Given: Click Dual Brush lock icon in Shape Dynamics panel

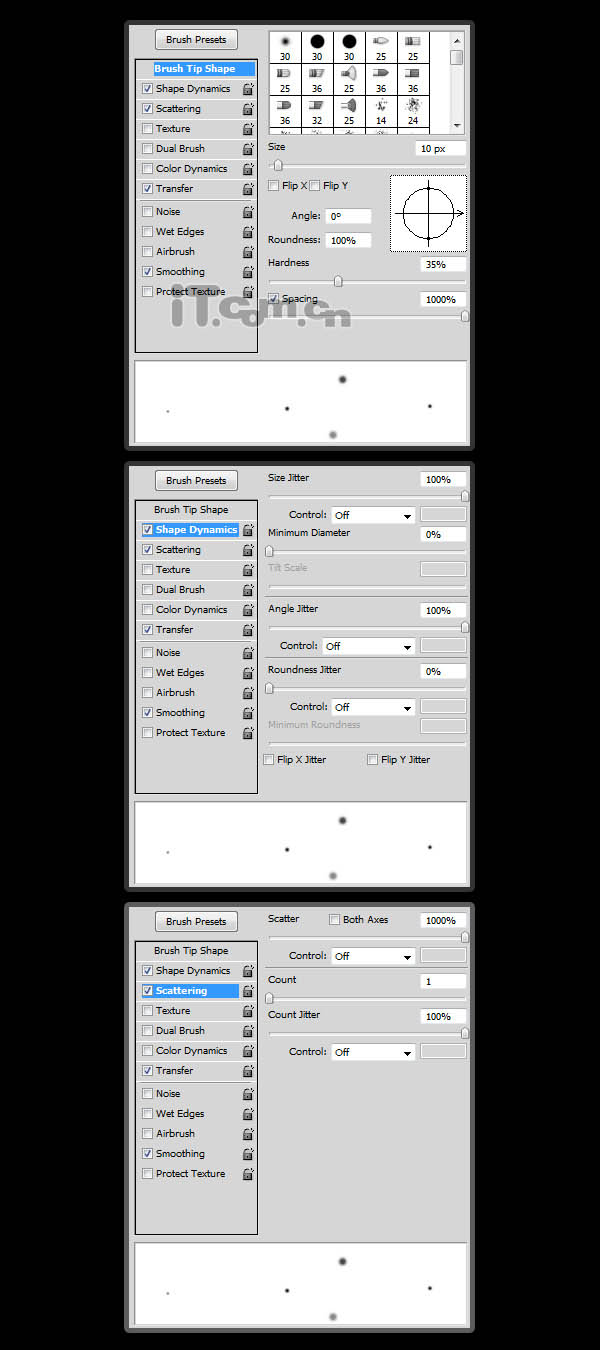Looking at the screenshot, I should 247,590.
